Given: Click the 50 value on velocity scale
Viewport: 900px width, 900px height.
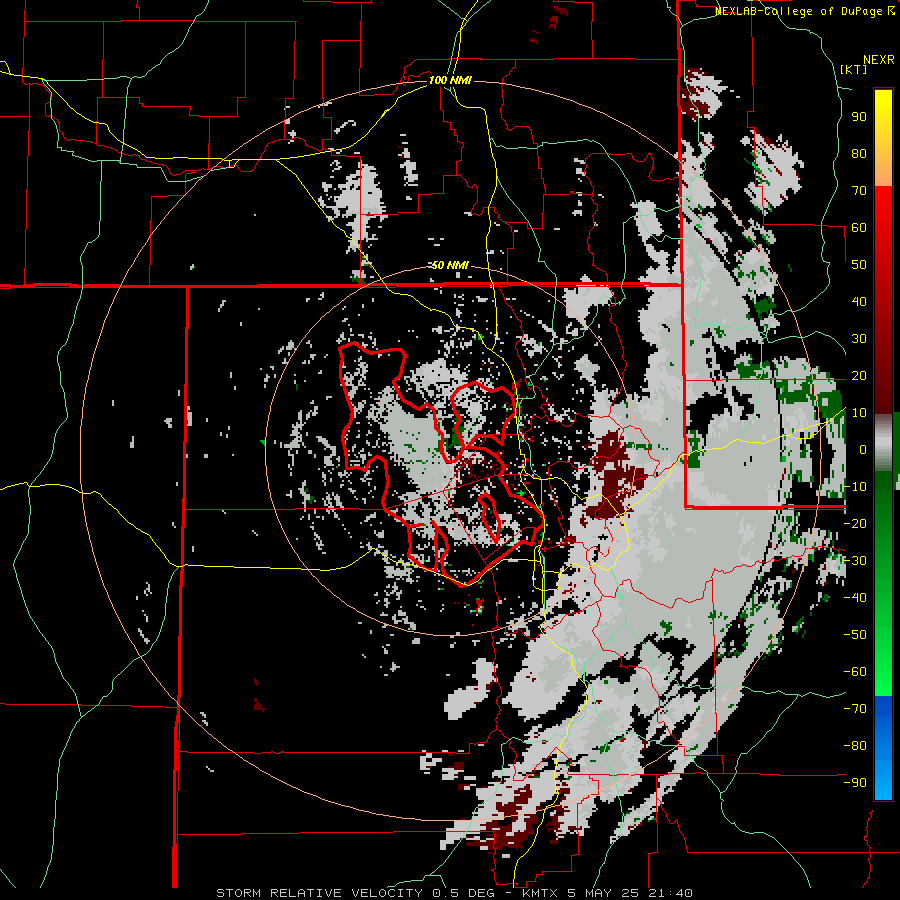Looking at the screenshot, I should coord(859,265).
